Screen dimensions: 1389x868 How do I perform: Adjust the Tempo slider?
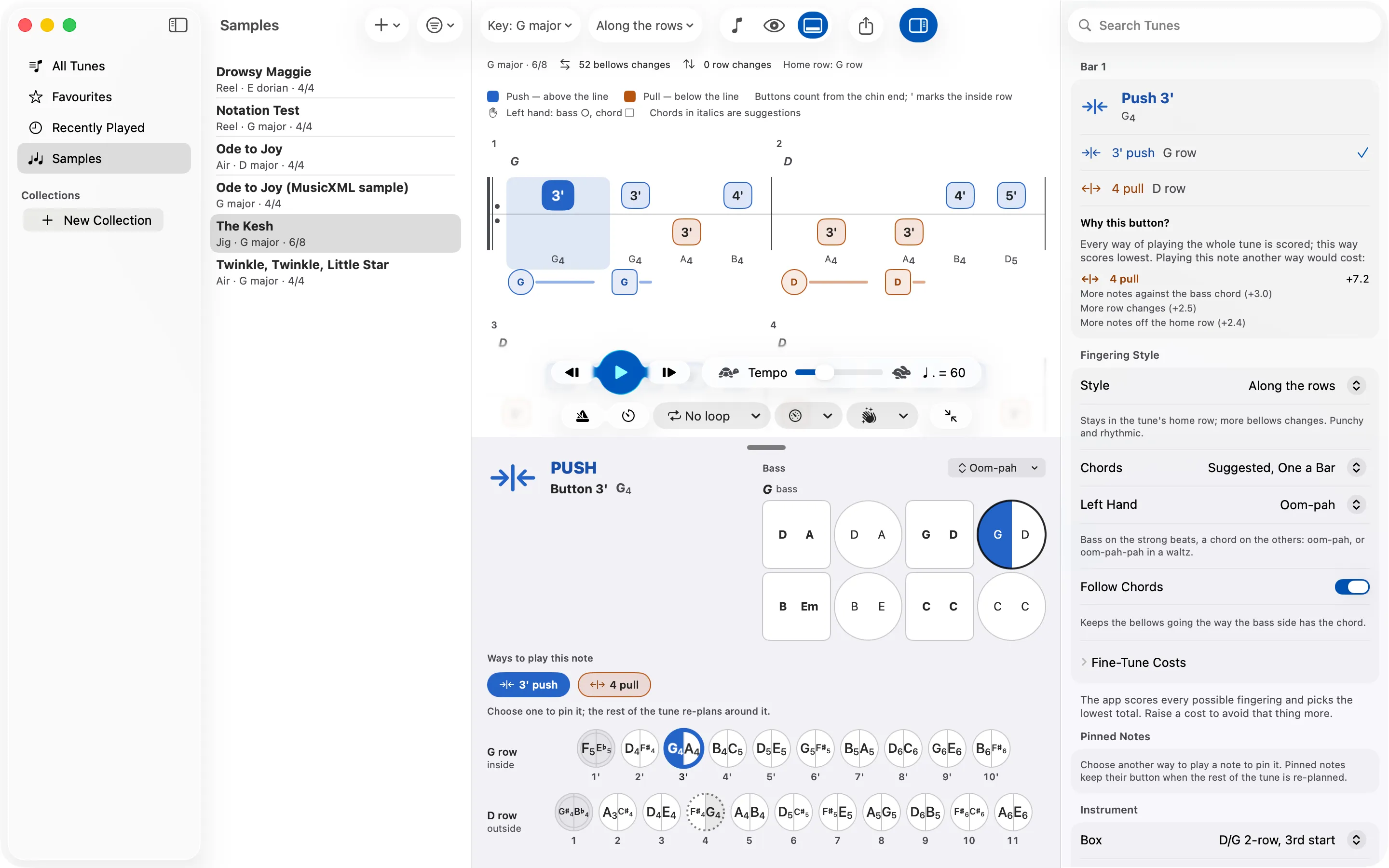(839, 373)
